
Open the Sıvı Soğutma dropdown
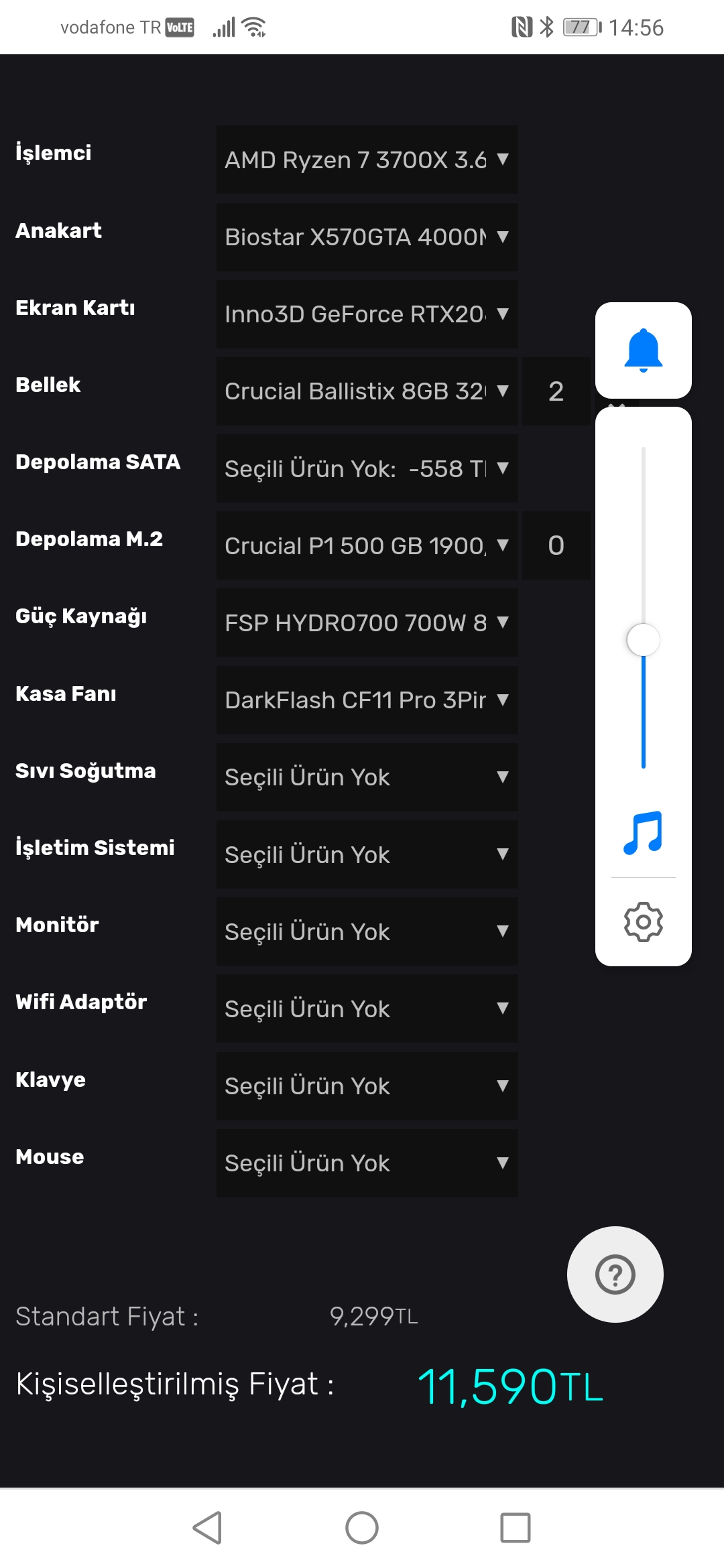367,777
